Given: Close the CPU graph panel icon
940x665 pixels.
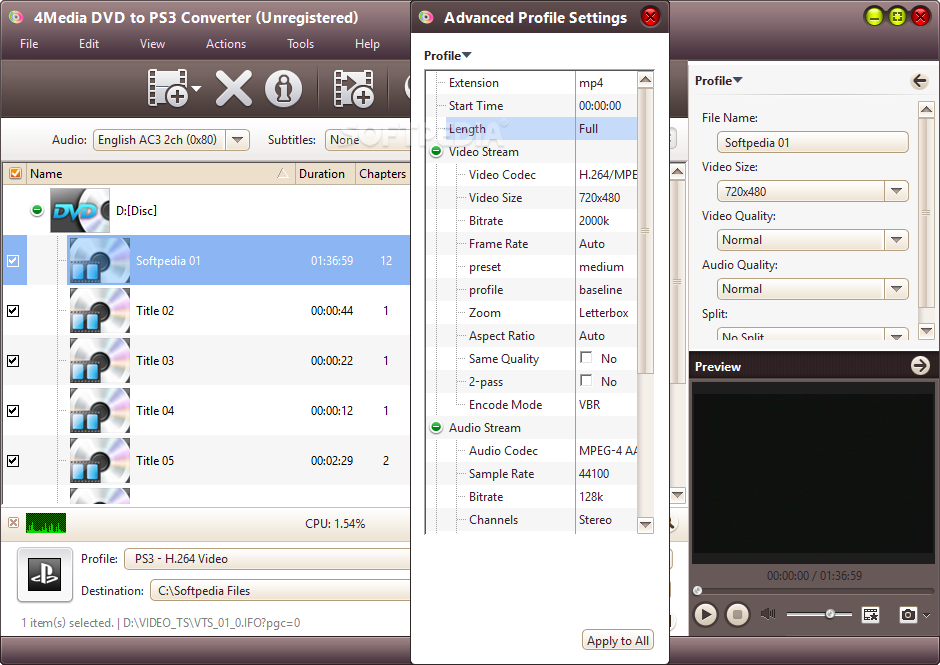Looking at the screenshot, I should 13,523.
